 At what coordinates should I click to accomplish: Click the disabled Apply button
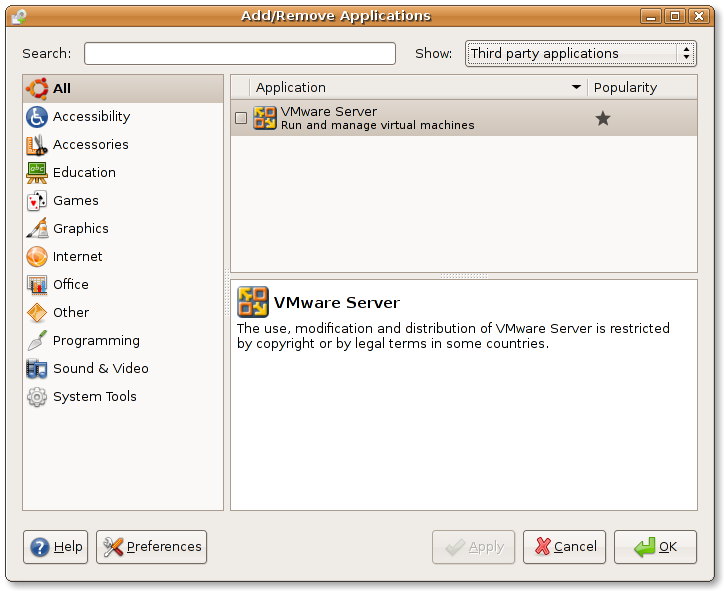tap(473, 547)
